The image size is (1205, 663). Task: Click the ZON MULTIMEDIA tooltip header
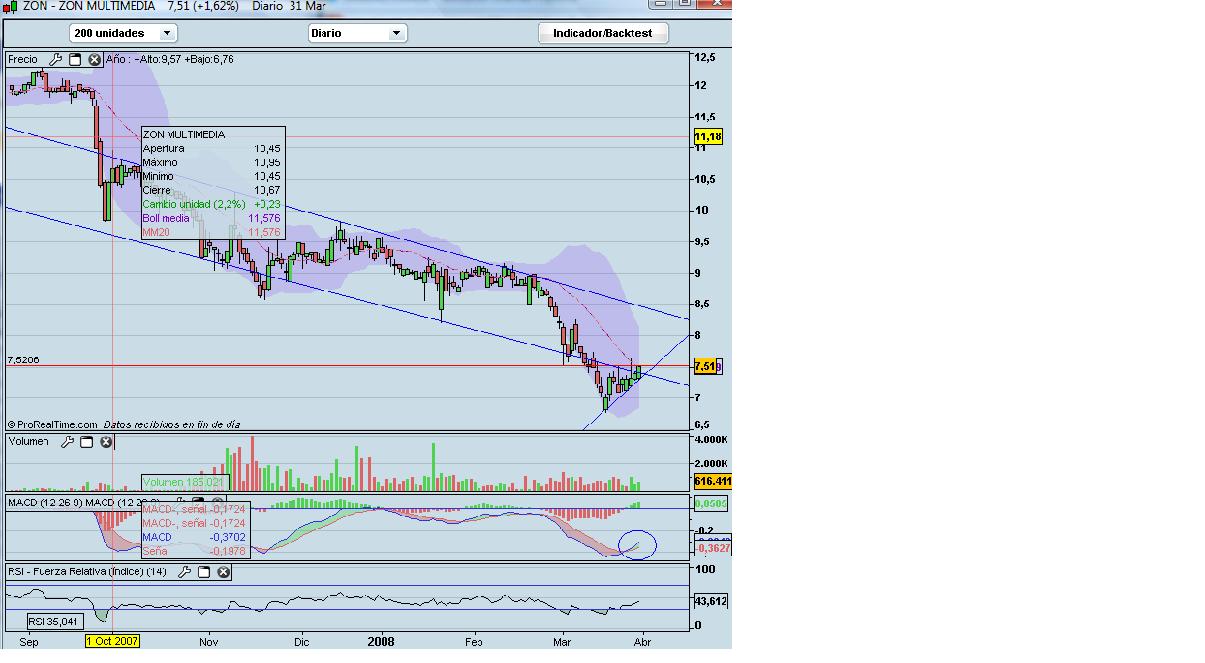pyautogui.click(x=184, y=134)
